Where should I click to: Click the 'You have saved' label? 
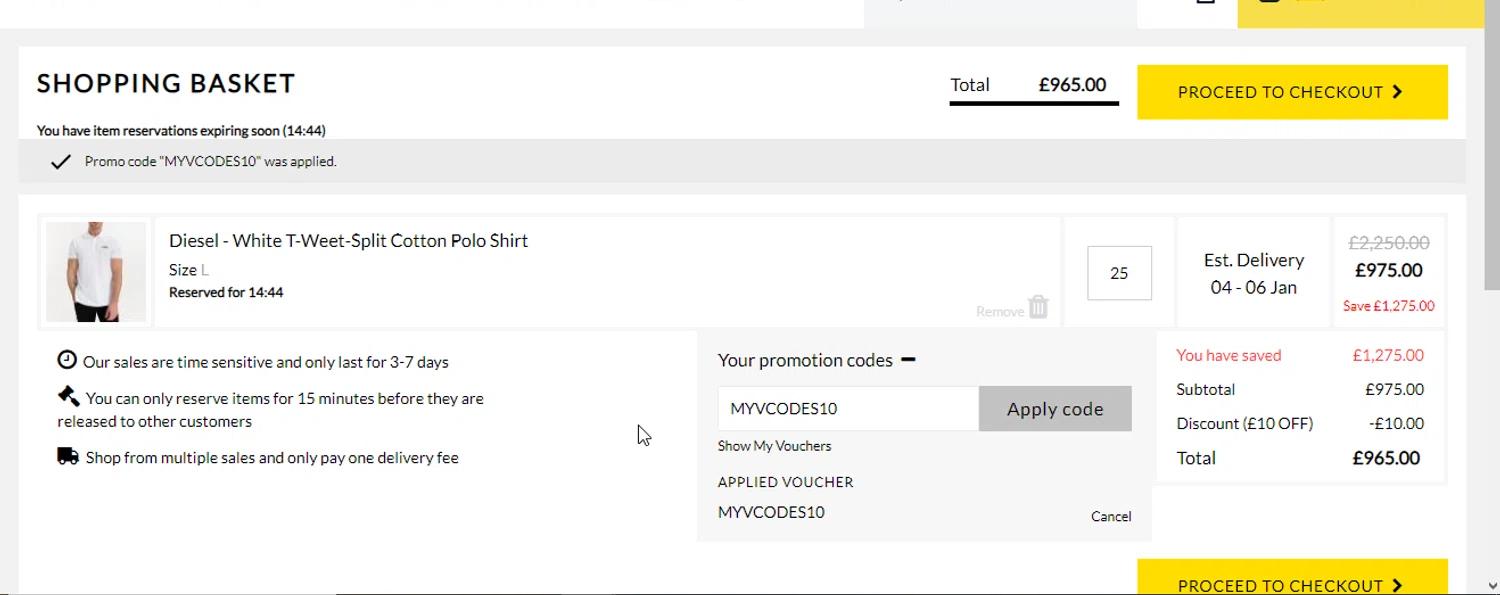click(1228, 355)
